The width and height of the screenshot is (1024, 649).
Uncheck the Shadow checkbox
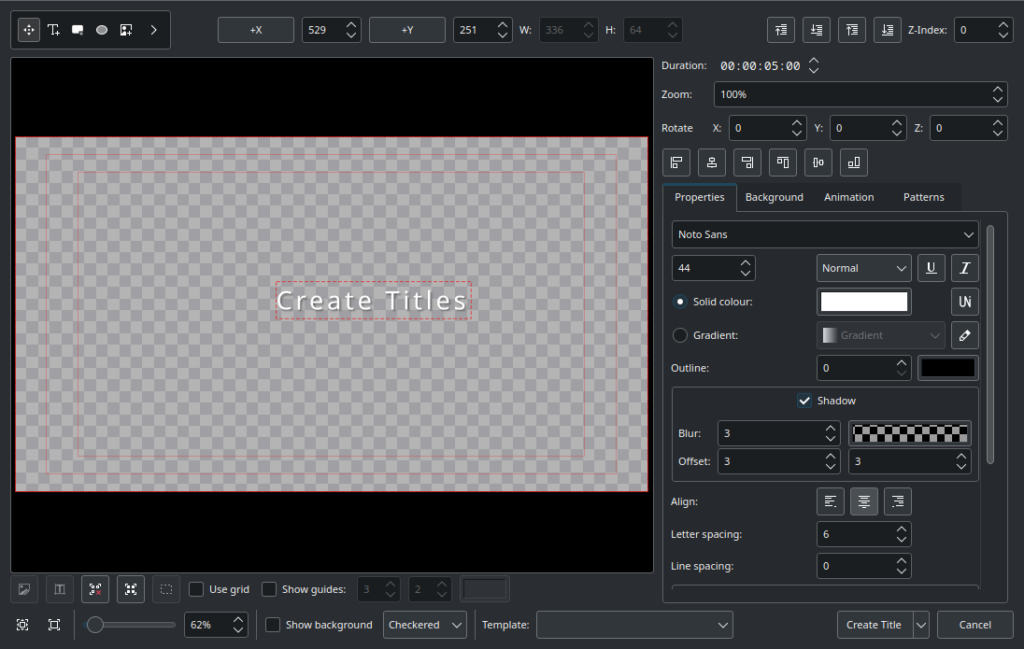804,401
